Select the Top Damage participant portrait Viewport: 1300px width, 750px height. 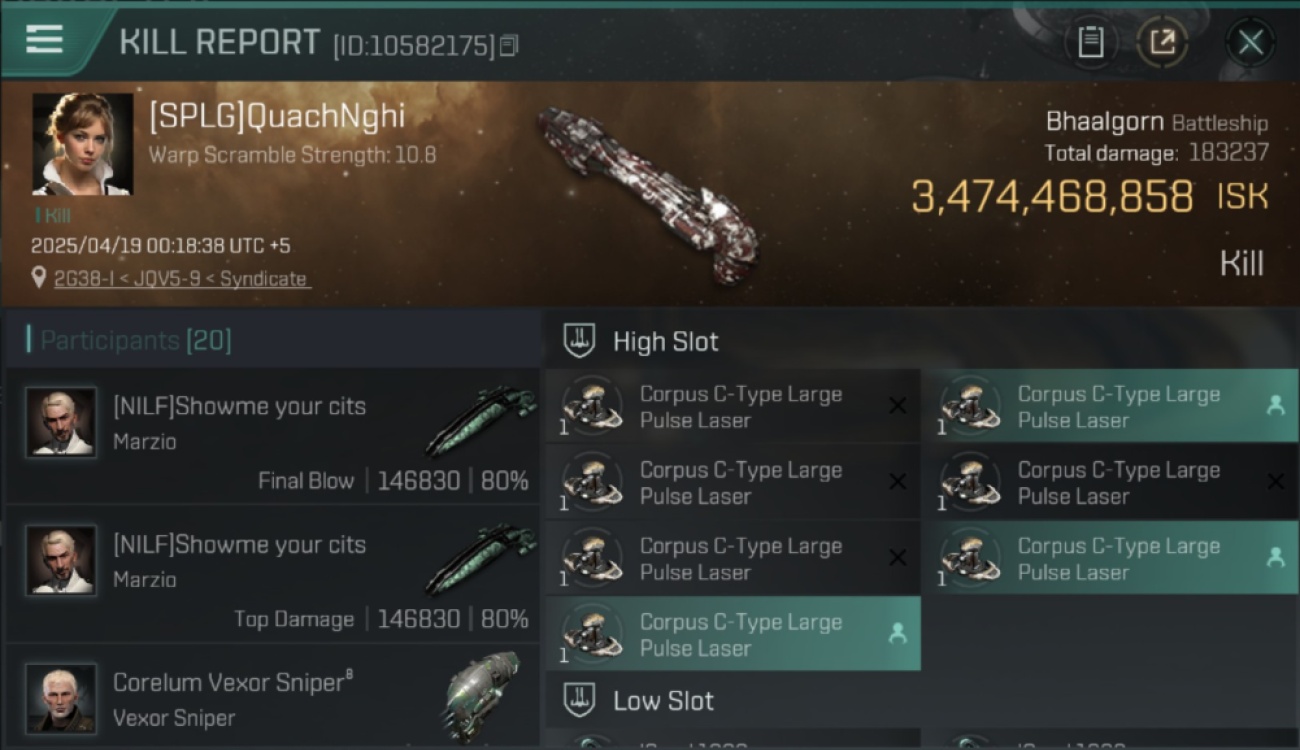(61, 560)
